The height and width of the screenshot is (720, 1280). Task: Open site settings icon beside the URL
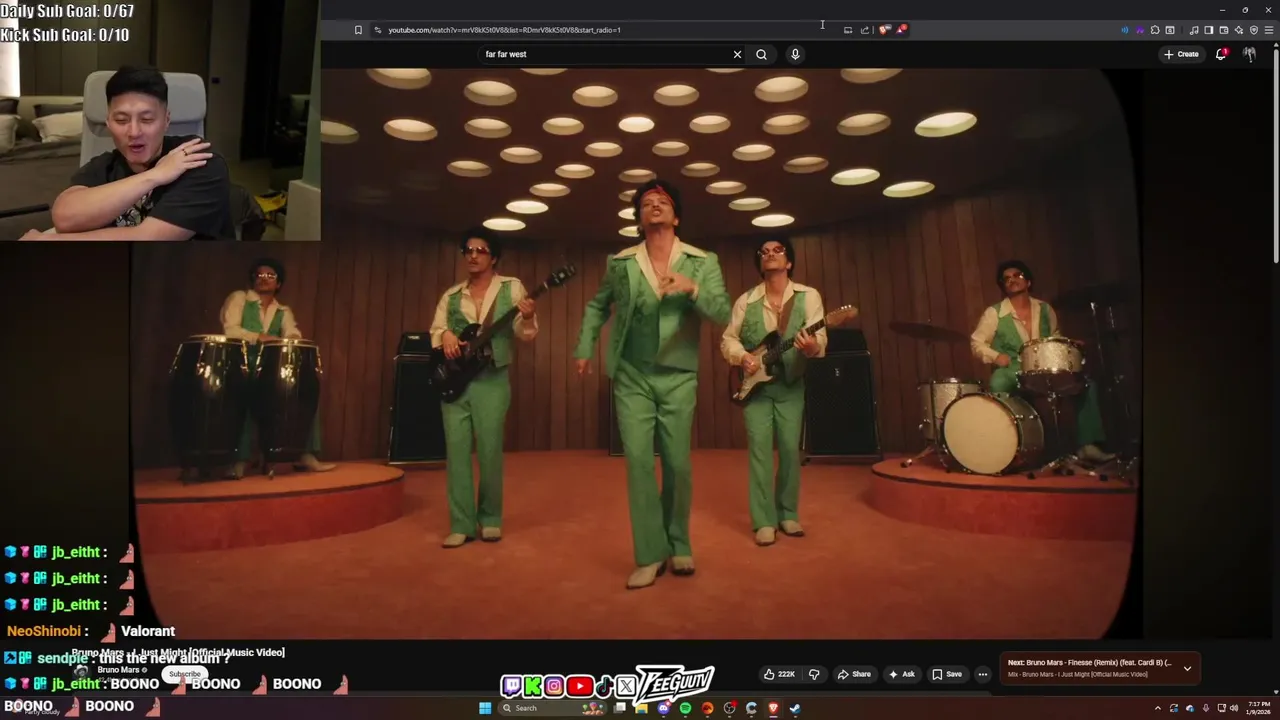click(377, 30)
